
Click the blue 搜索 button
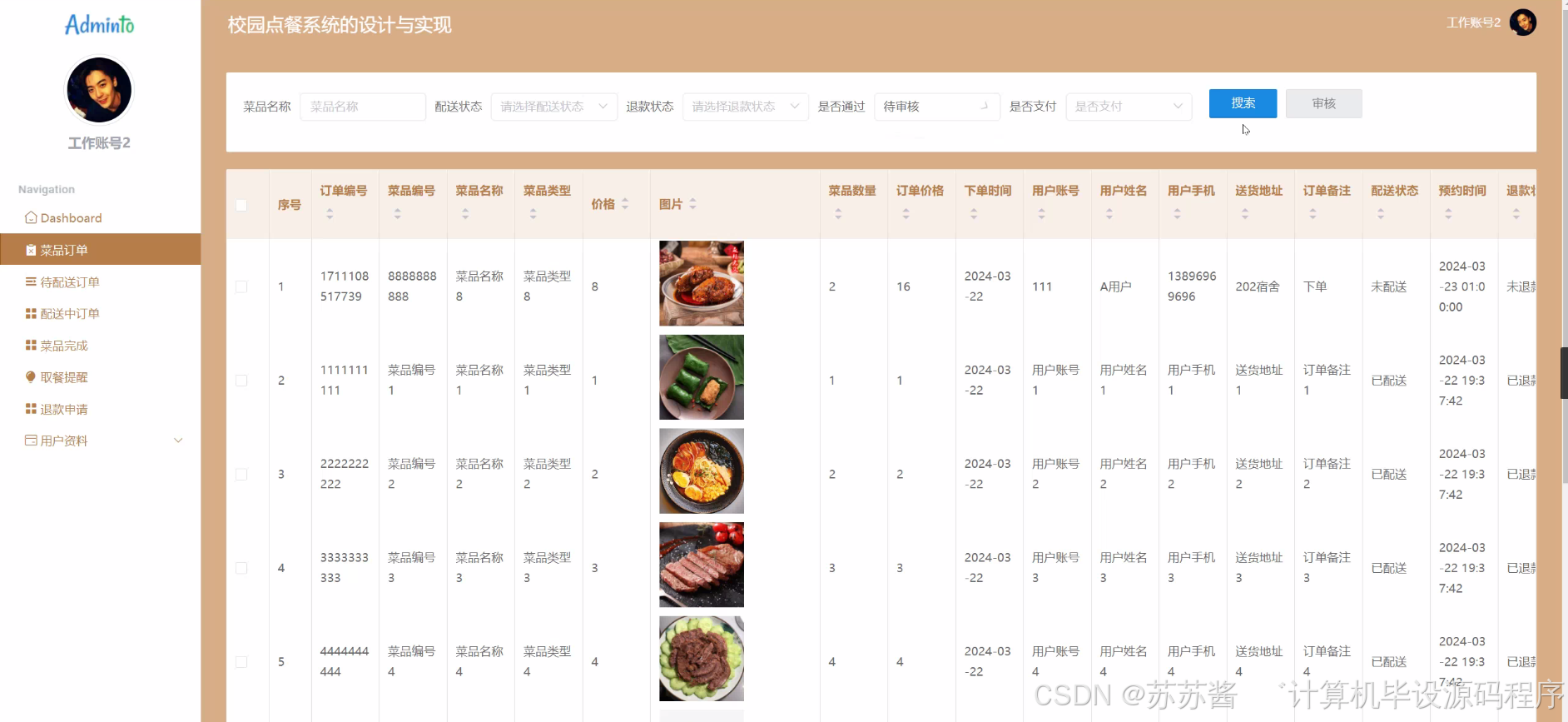coord(1243,103)
